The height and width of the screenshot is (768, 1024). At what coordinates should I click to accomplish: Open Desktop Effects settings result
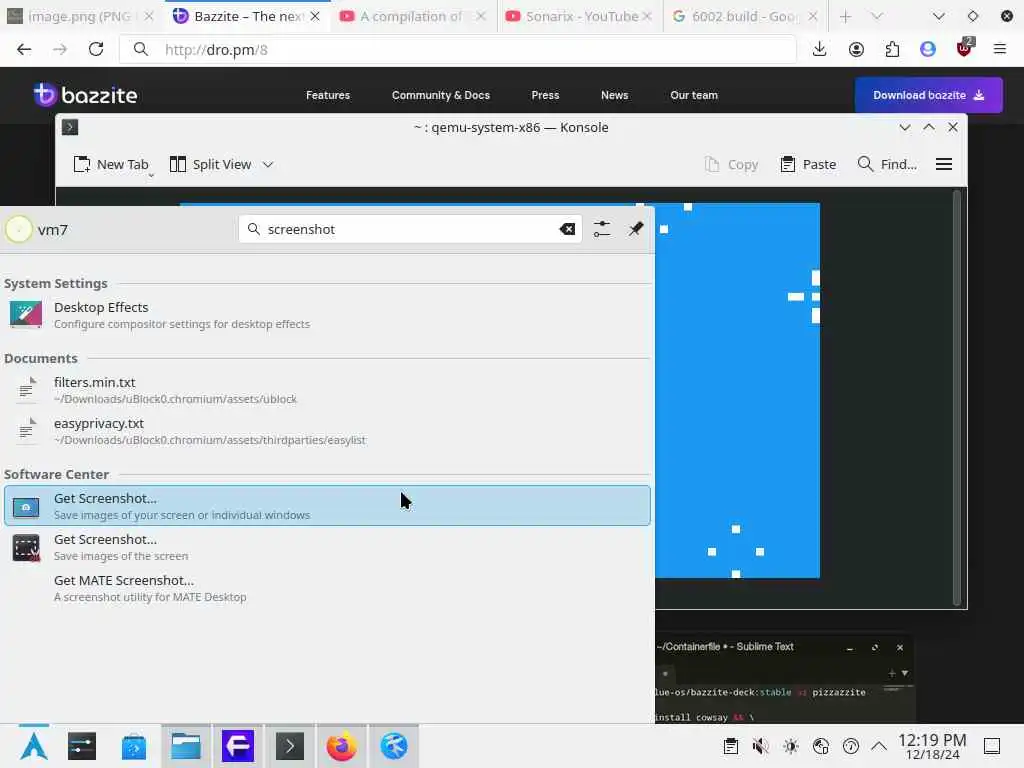point(327,315)
